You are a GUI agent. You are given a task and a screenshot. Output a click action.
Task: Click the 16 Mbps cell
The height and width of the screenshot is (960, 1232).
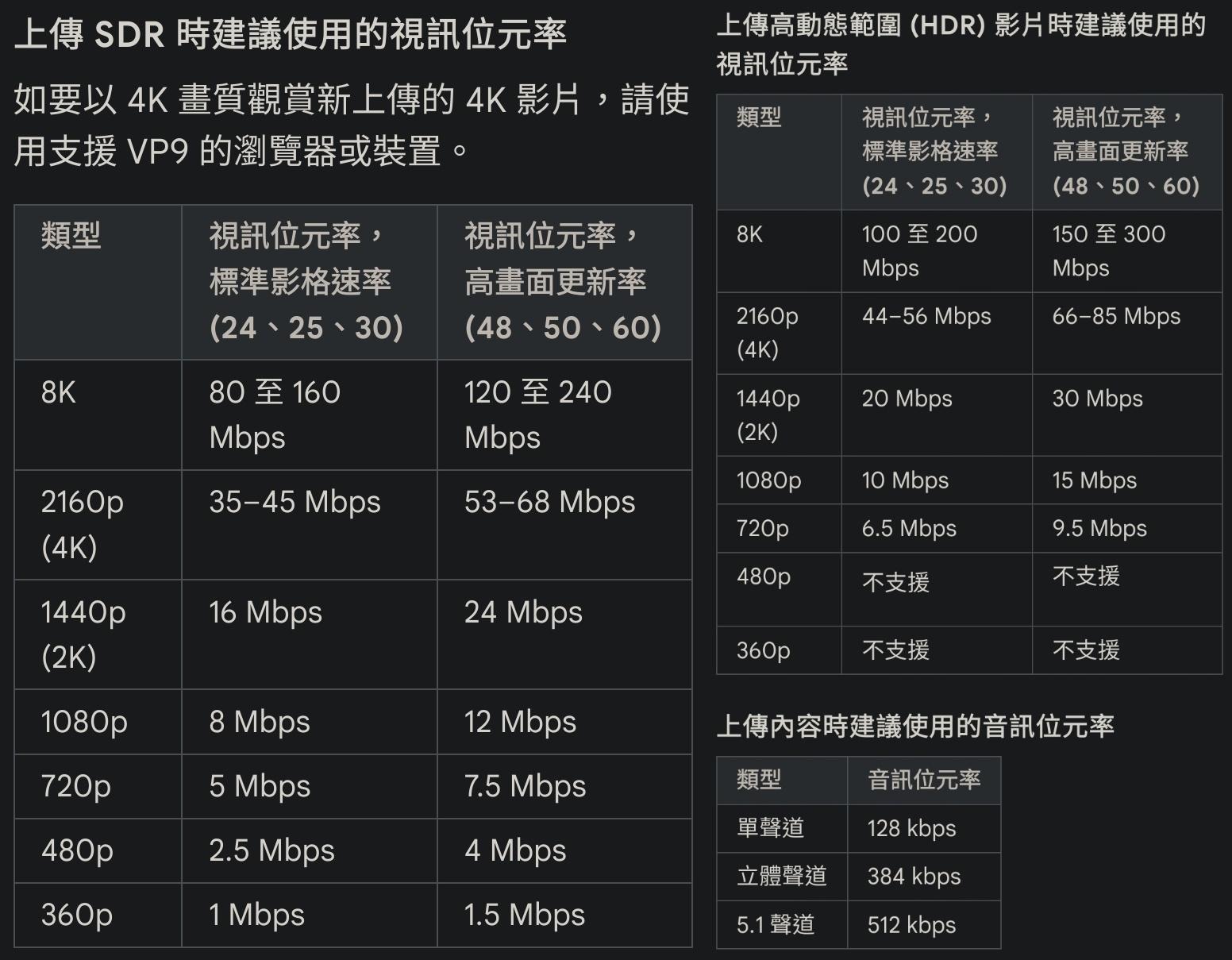(265, 613)
